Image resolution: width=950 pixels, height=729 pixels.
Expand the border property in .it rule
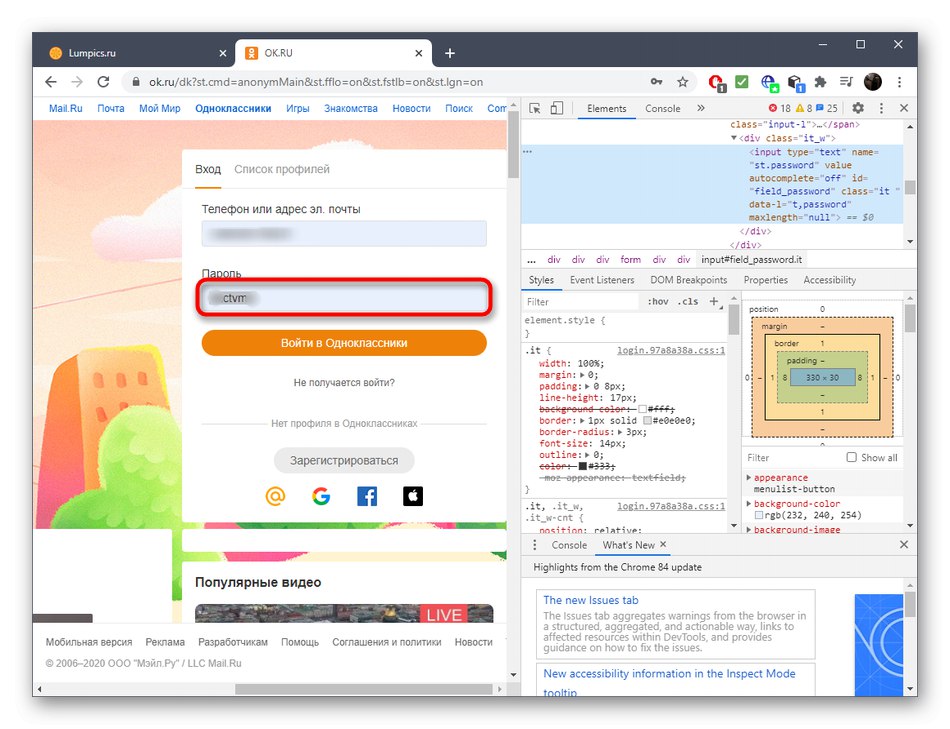(583, 421)
